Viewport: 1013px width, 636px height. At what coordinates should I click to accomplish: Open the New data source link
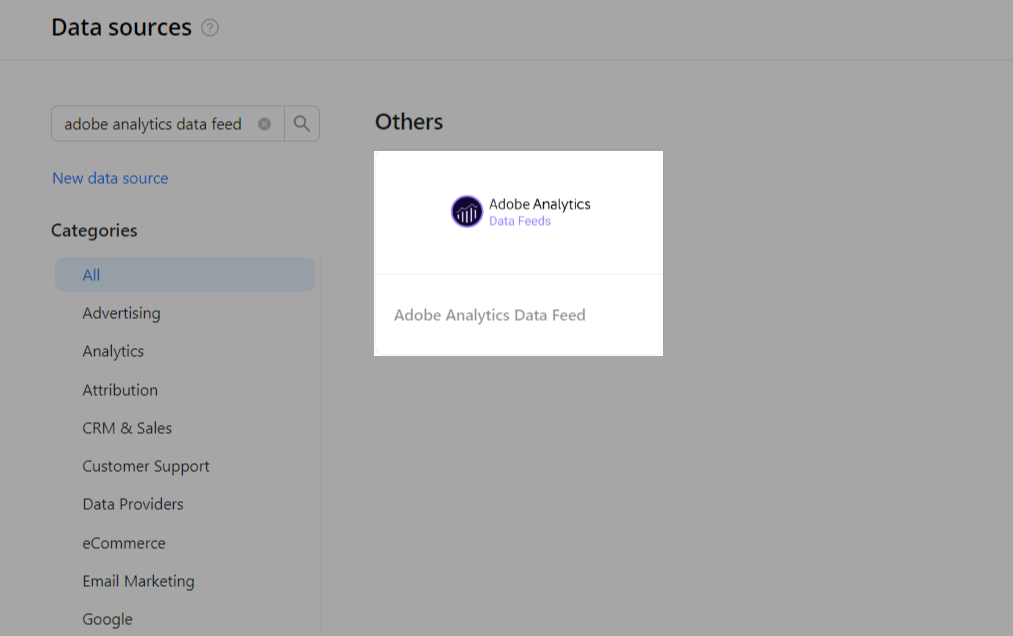click(x=110, y=178)
